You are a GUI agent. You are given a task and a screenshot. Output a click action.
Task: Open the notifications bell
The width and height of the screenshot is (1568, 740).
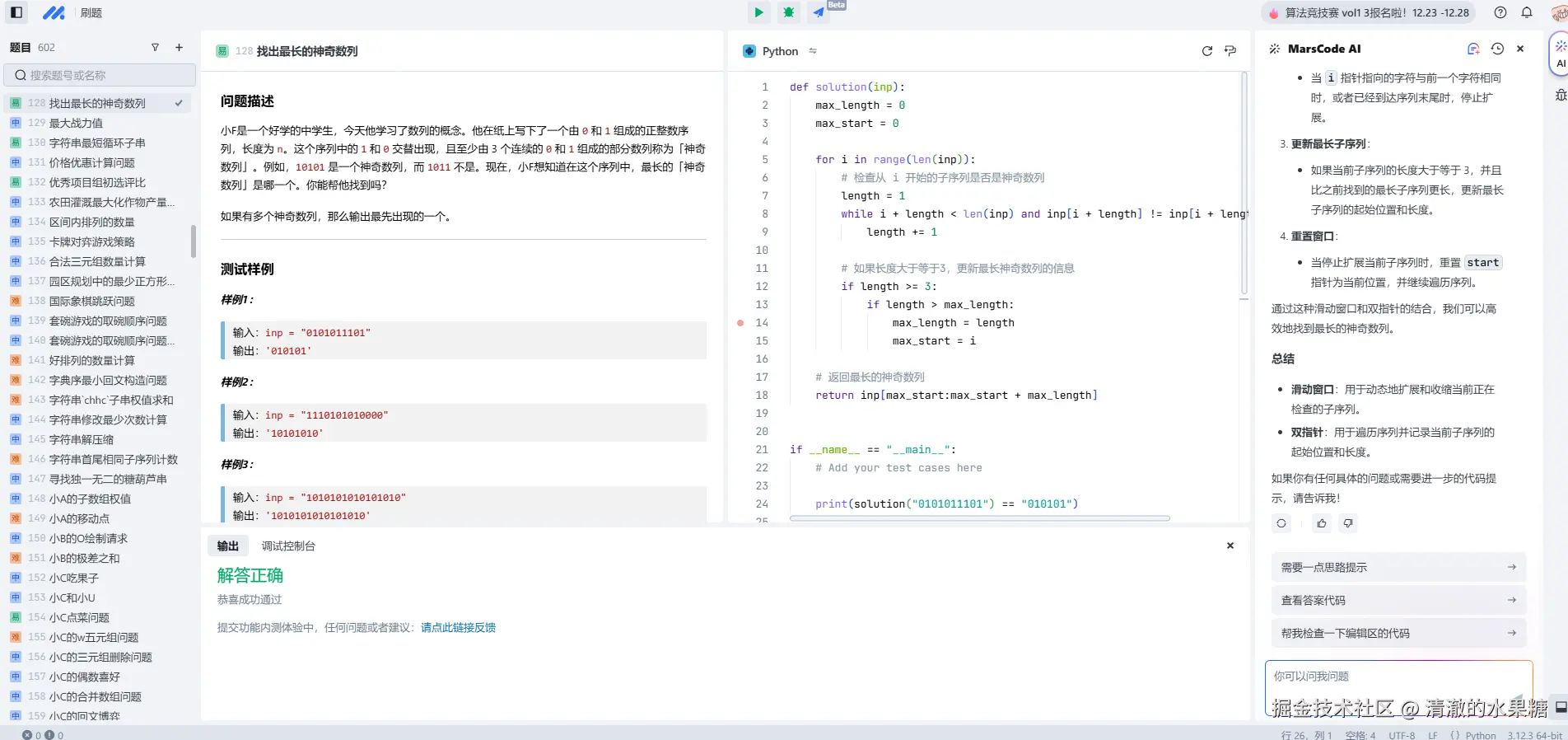click(1526, 12)
